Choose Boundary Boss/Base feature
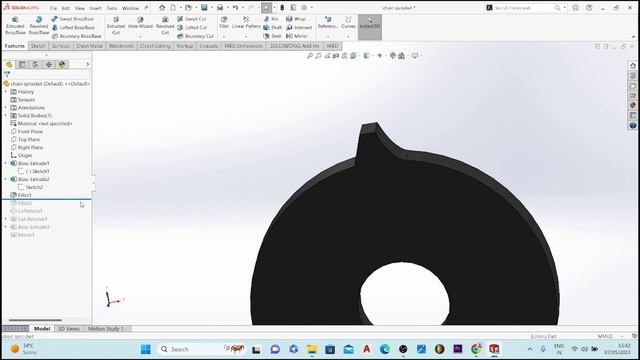Screen dimensions: 640x360 coord(76,36)
